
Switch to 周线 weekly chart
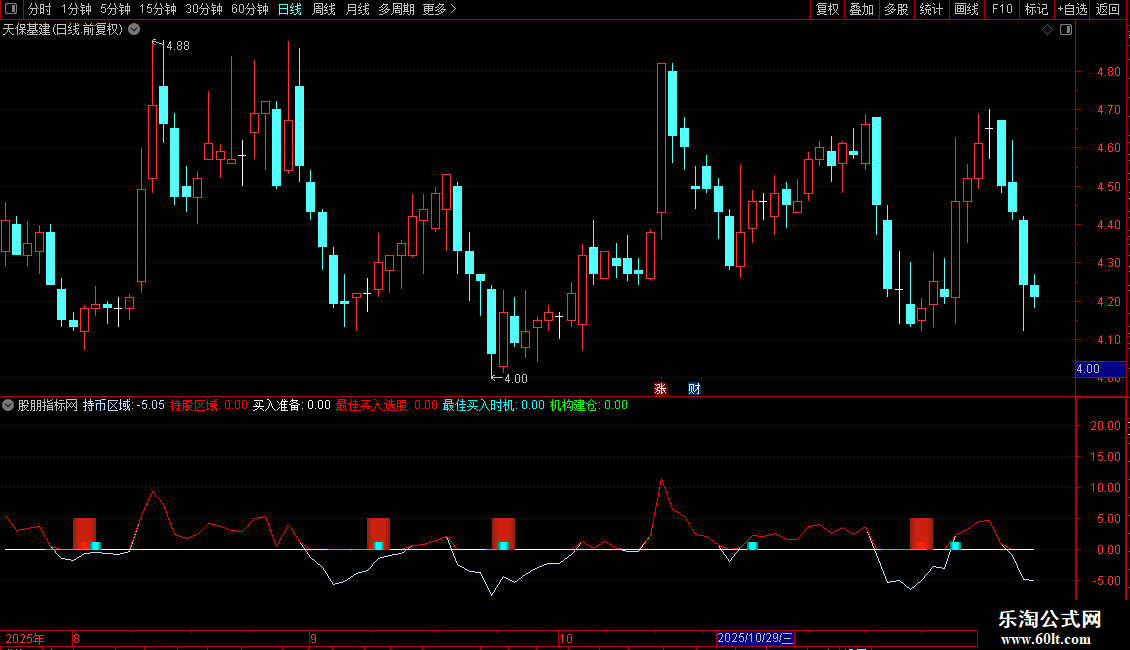(x=324, y=9)
